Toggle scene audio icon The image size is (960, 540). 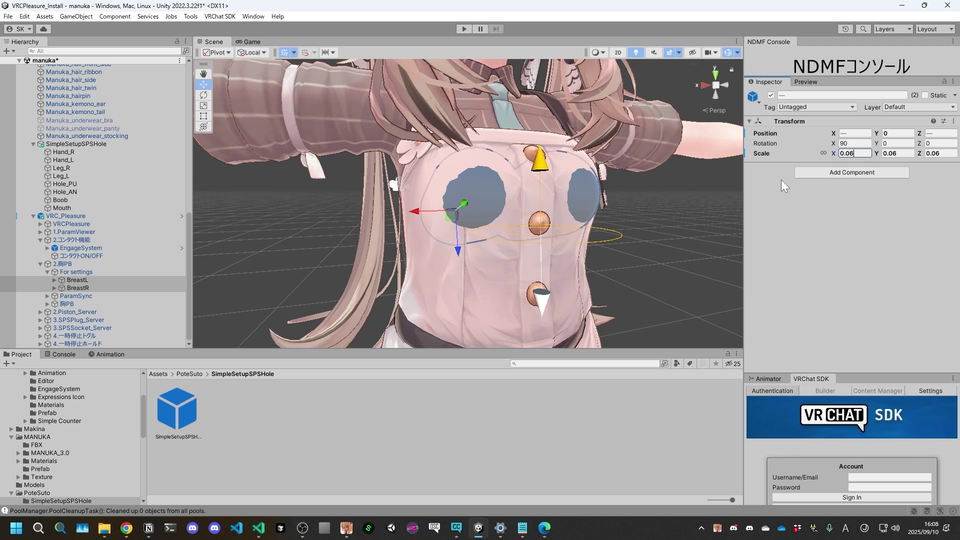point(653,53)
